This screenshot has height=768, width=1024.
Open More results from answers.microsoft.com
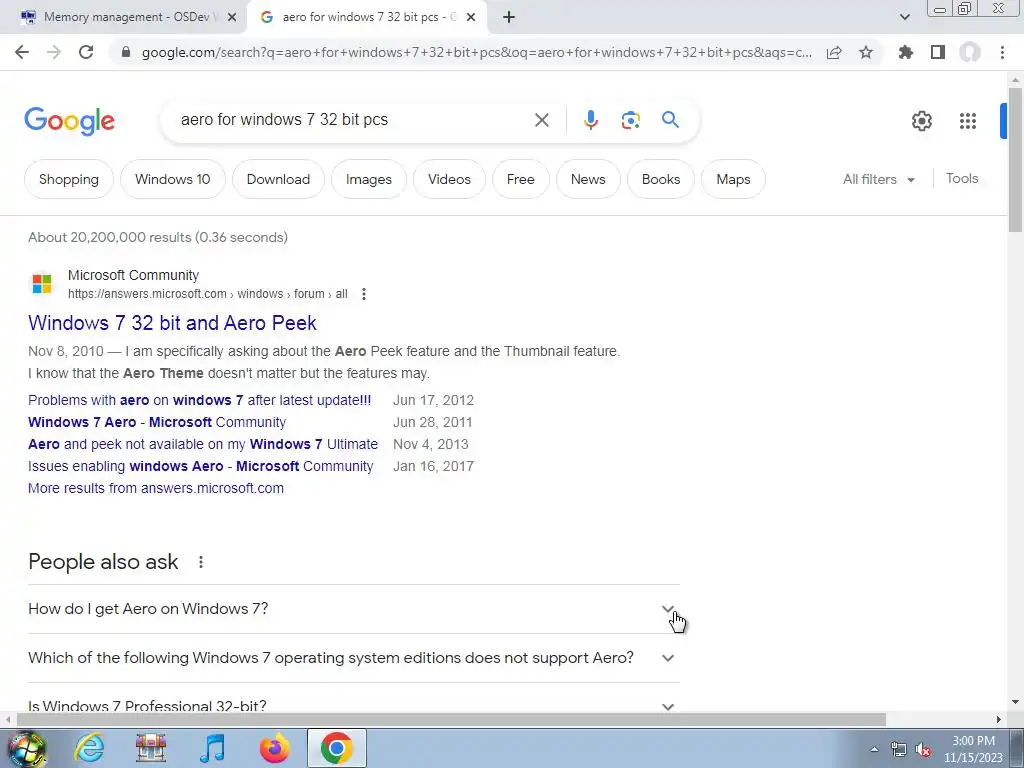(155, 488)
